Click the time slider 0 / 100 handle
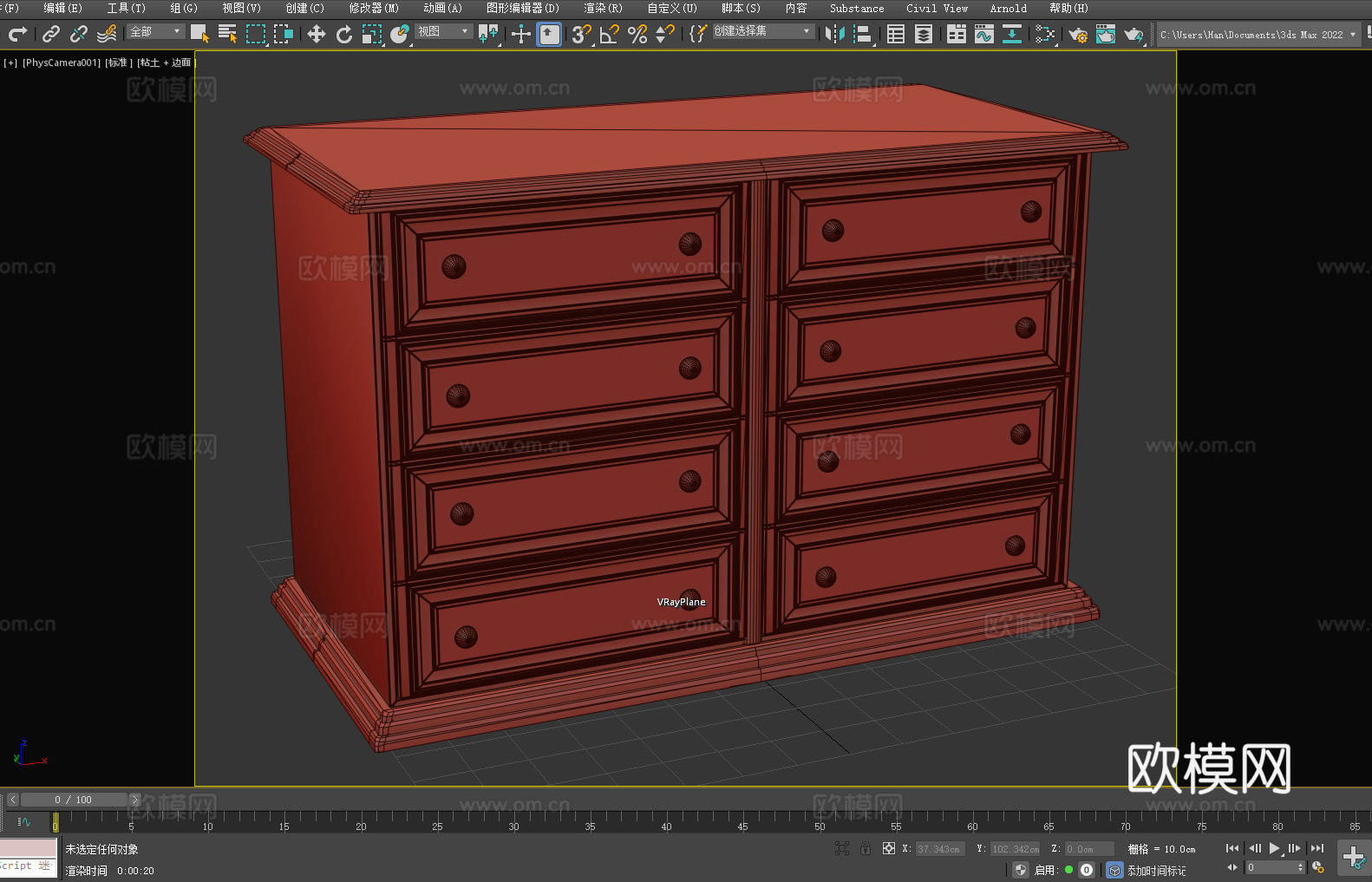 [75, 800]
